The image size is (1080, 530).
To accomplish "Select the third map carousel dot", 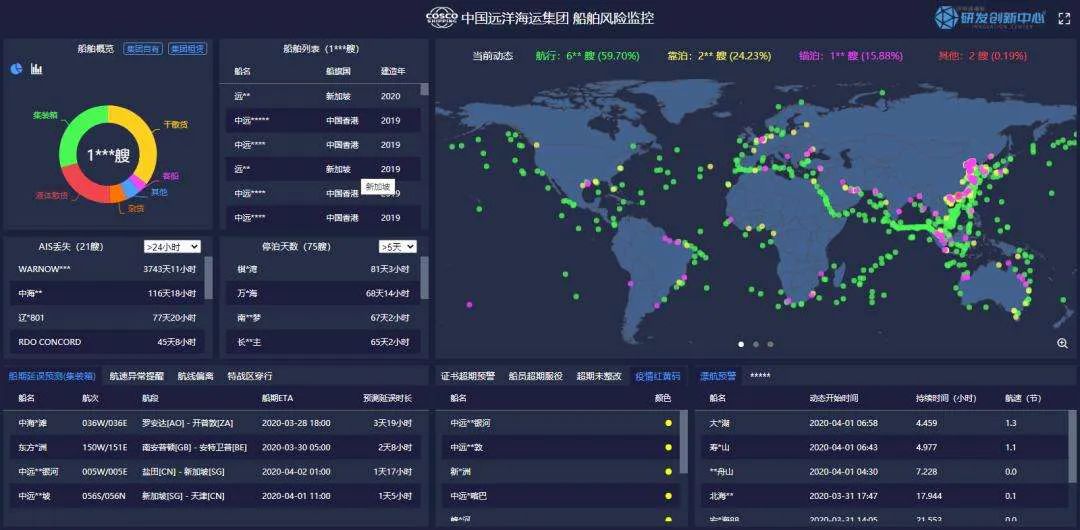I will point(771,344).
